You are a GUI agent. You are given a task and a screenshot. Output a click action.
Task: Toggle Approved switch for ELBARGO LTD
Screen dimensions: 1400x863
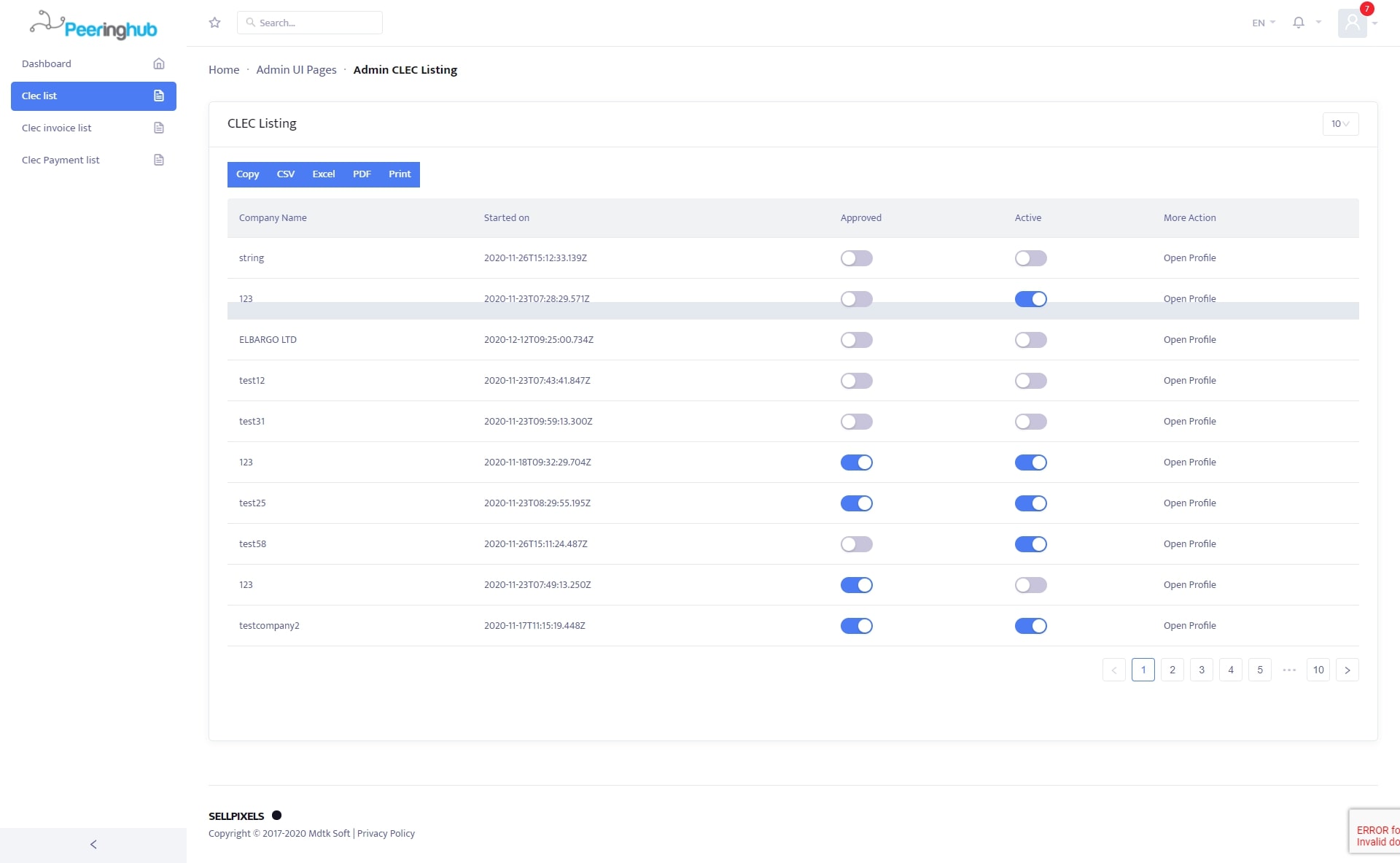(x=856, y=340)
